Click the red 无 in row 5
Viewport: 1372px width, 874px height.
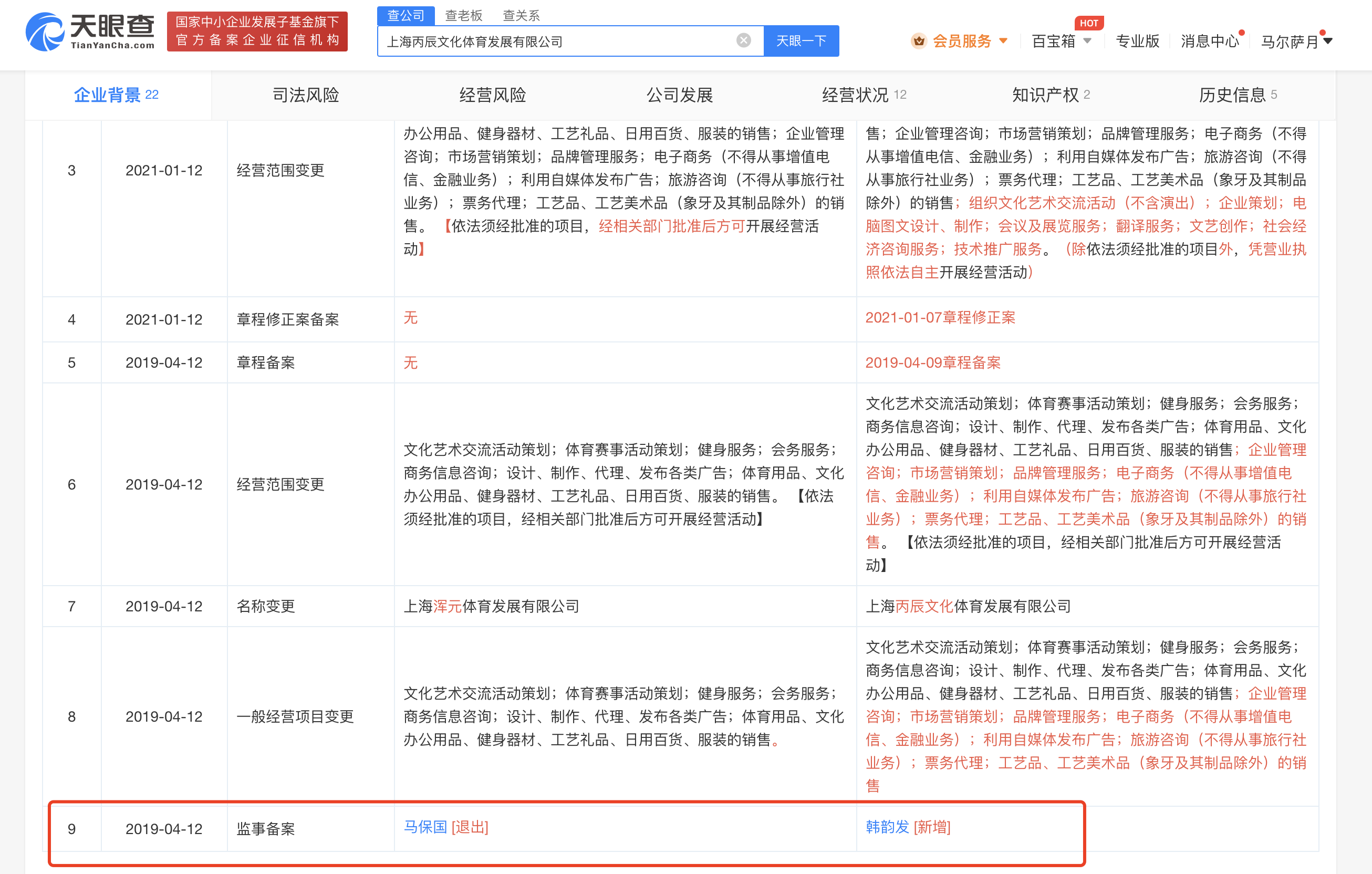pyautogui.click(x=410, y=362)
